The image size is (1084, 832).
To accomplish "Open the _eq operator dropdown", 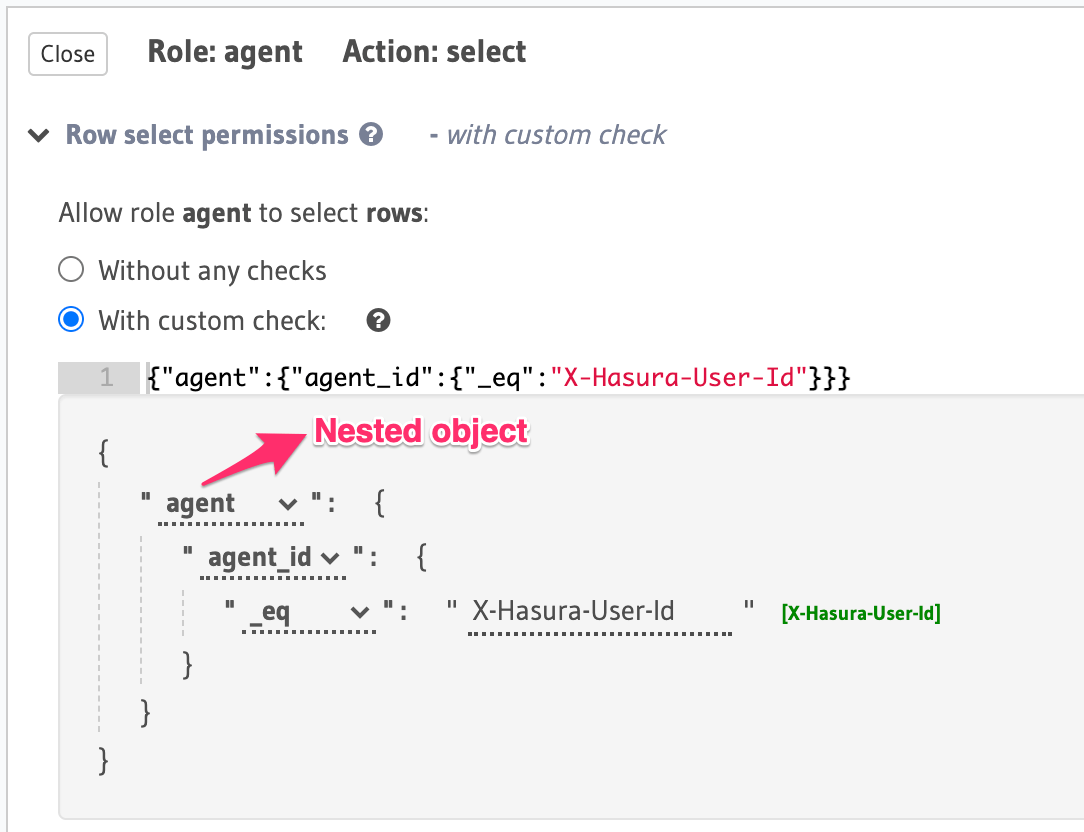I will click(309, 612).
